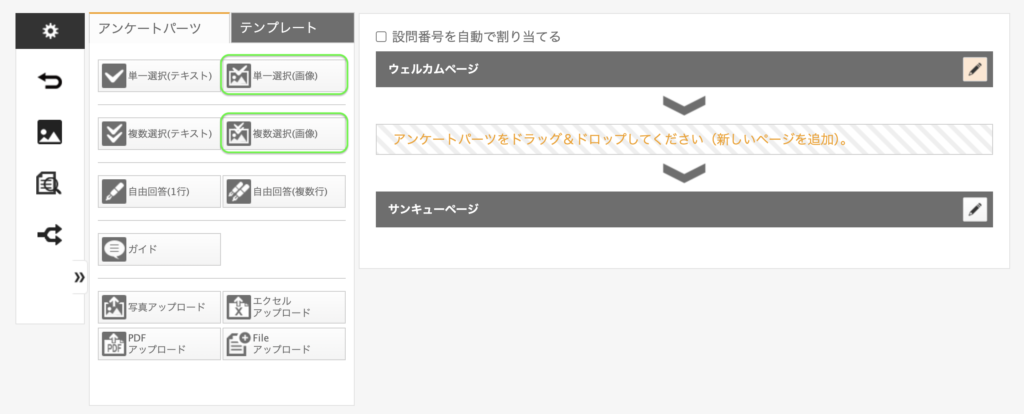The height and width of the screenshot is (414, 1024).
Task: Open settings gear in left sidebar
Action: (49, 31)
